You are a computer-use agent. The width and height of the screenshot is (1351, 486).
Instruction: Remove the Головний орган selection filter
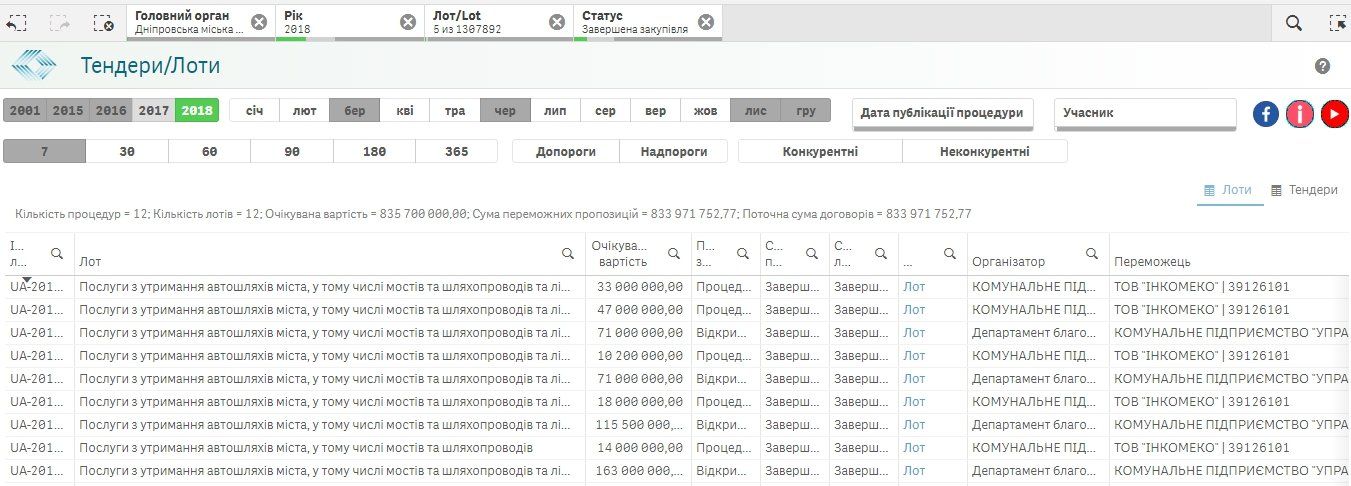258,23
